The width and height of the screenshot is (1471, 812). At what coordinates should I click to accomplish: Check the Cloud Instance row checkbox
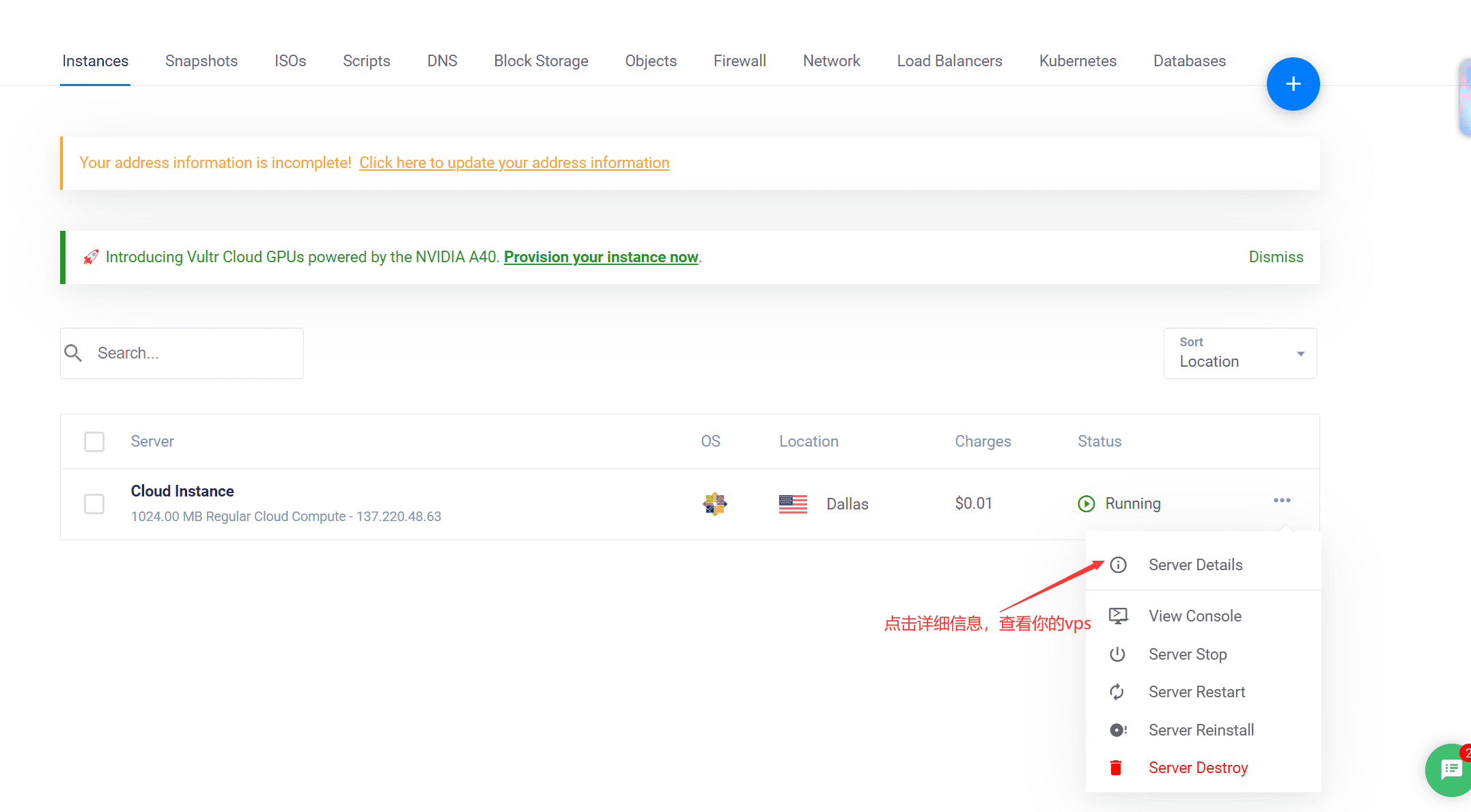click(94, 504)
